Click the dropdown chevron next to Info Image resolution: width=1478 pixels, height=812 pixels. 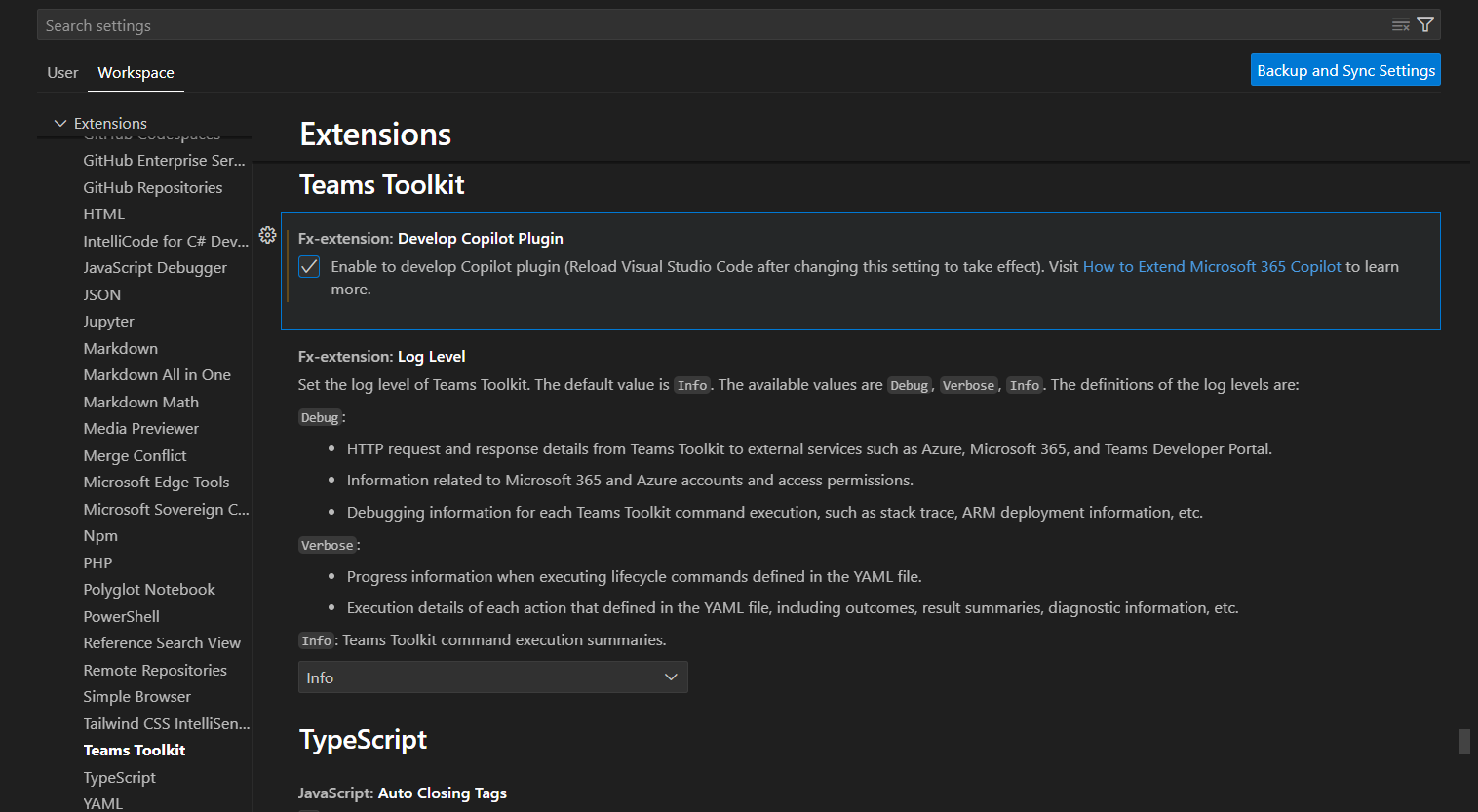671,677
